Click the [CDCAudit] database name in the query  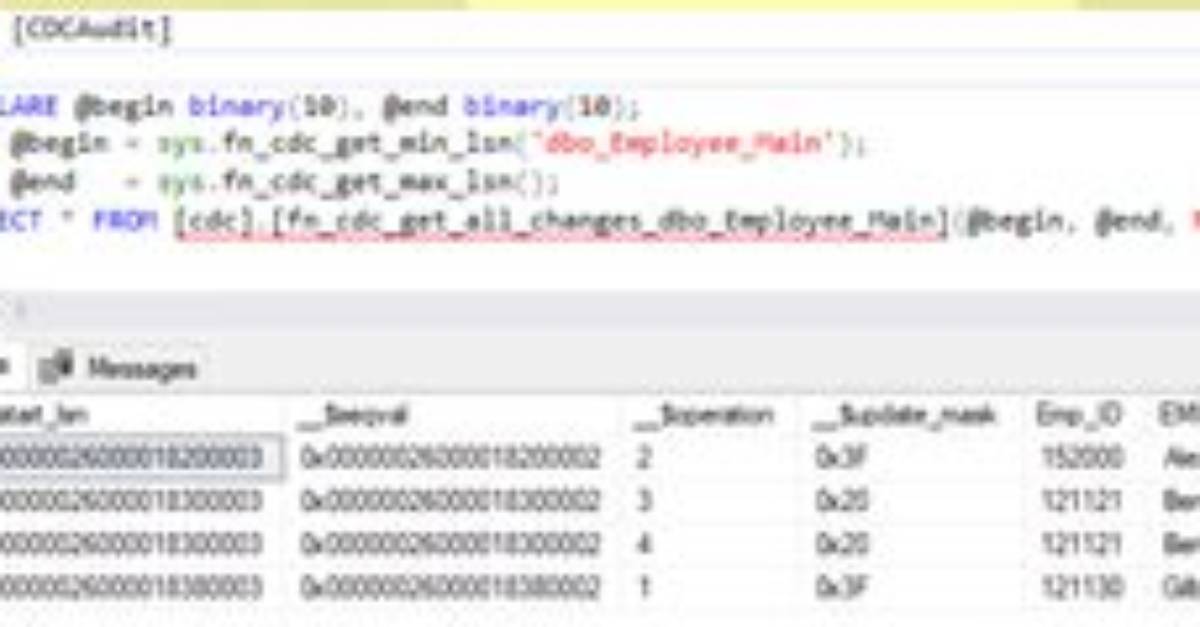tap(92, 30)
